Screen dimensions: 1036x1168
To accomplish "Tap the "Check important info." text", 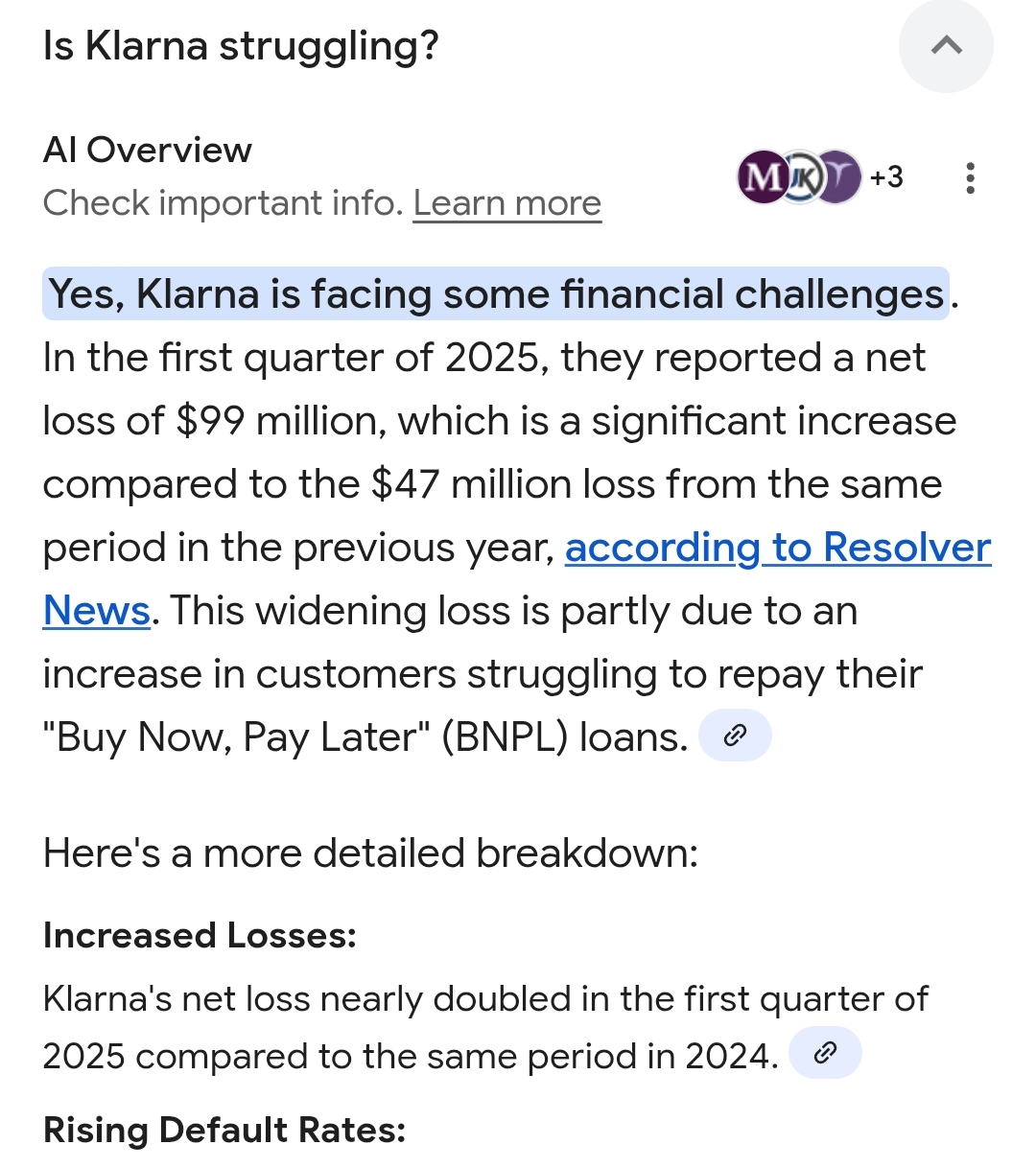I will (223, 203).
